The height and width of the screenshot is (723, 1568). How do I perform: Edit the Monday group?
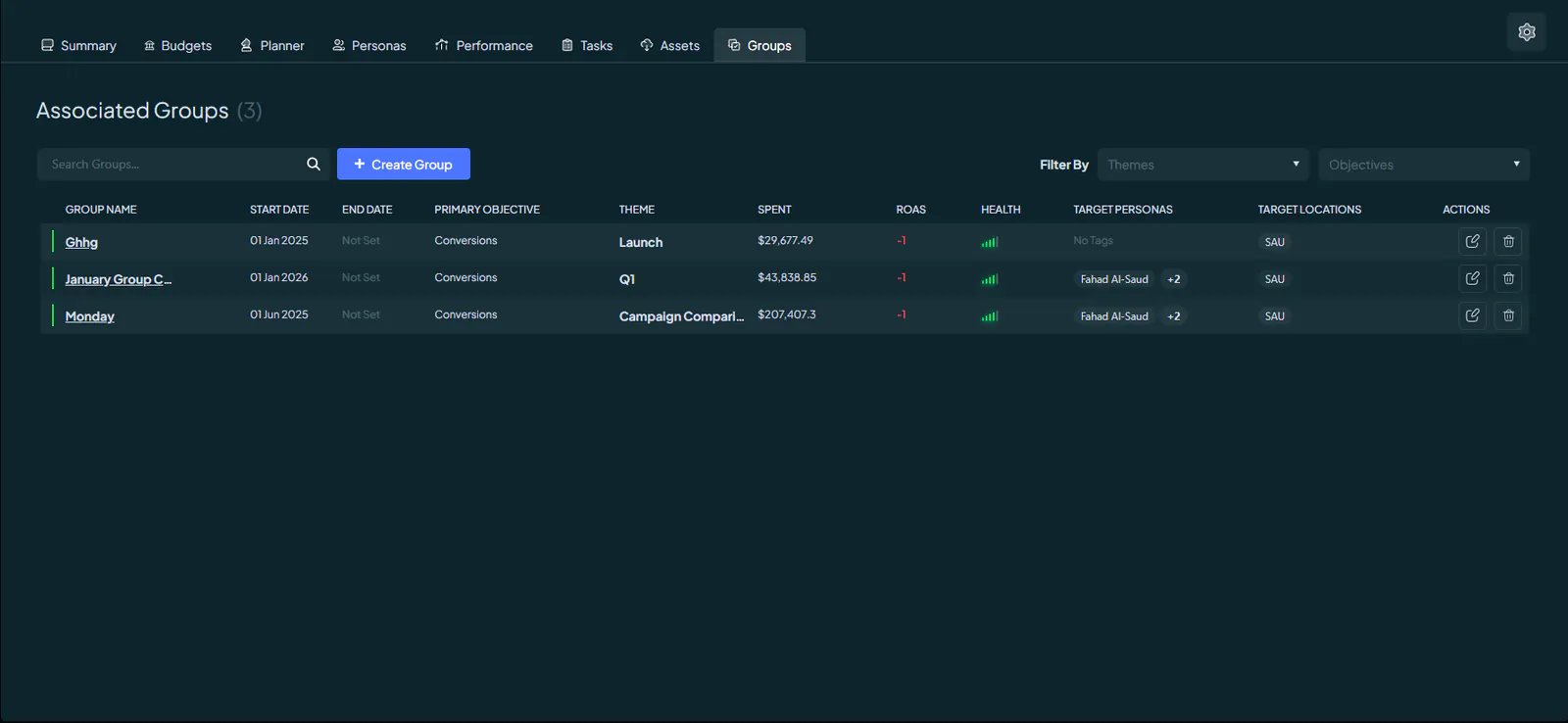click(x=1472, y=315)
